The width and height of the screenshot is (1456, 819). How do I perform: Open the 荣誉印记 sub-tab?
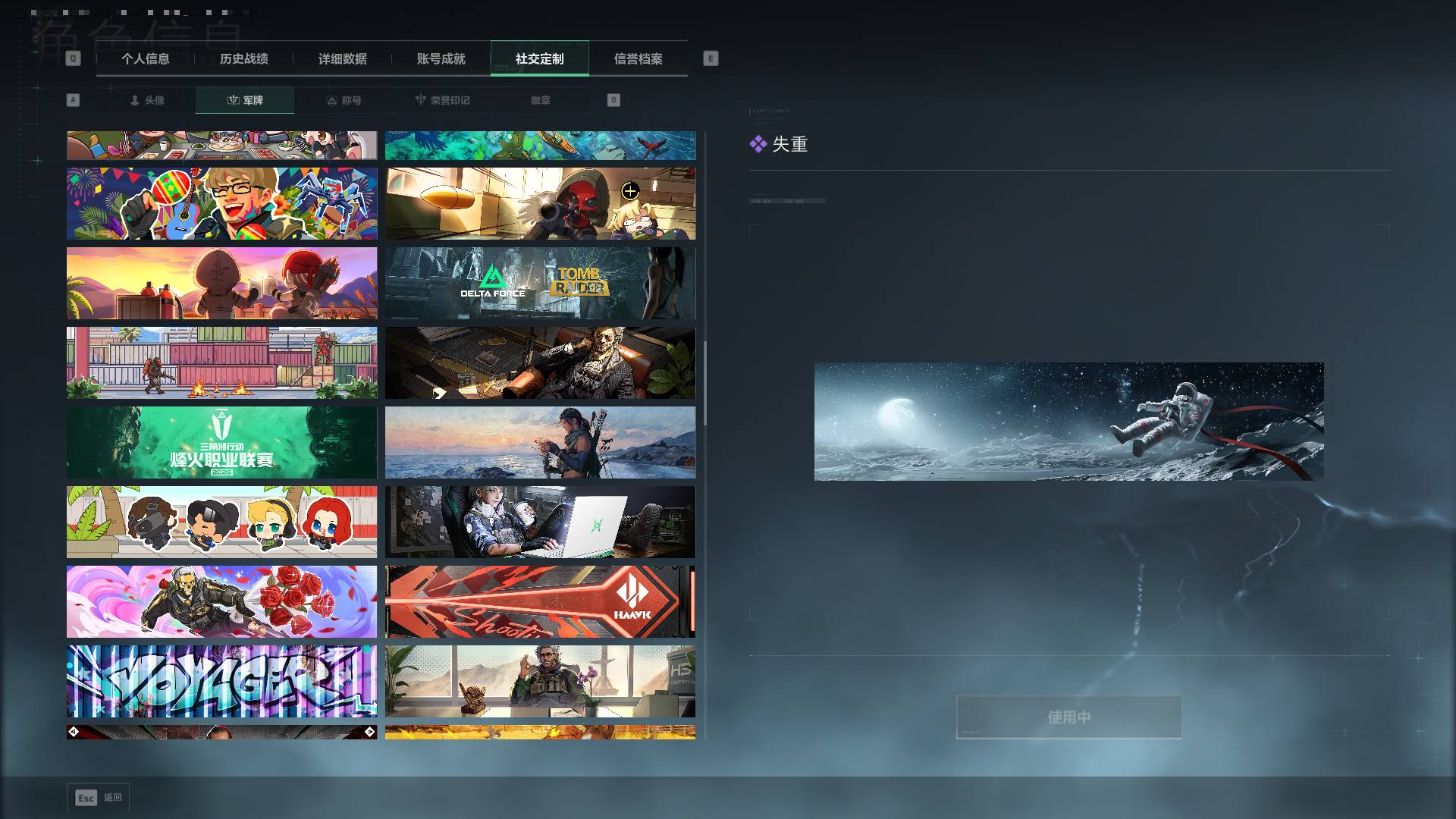(442, 100)
